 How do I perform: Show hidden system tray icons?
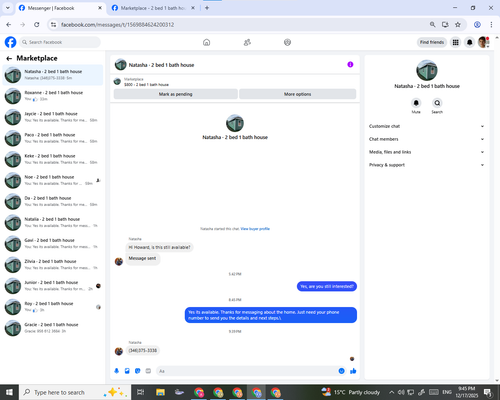point(391,392)
